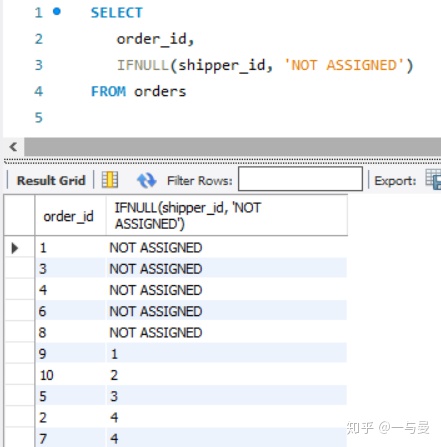Select order_id cell with value 10

tap(70, 375)
